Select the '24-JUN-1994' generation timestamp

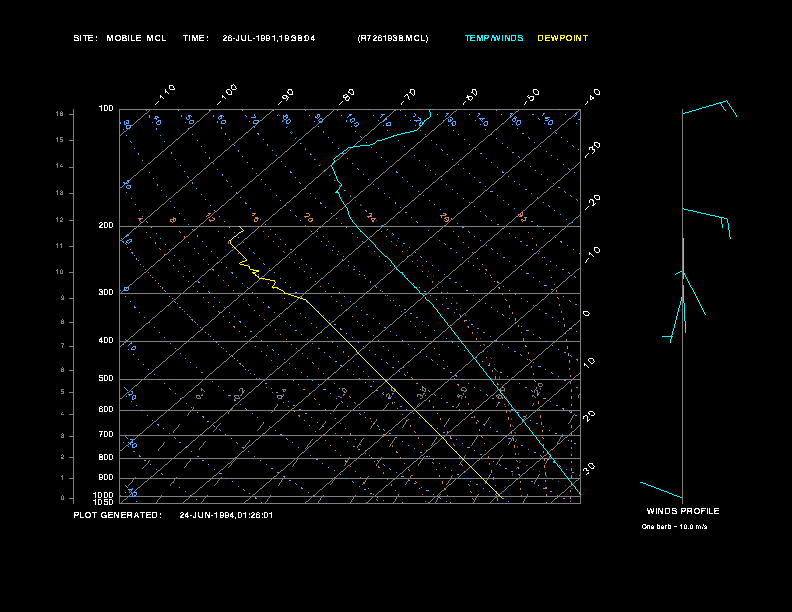[x=226, y=515]
